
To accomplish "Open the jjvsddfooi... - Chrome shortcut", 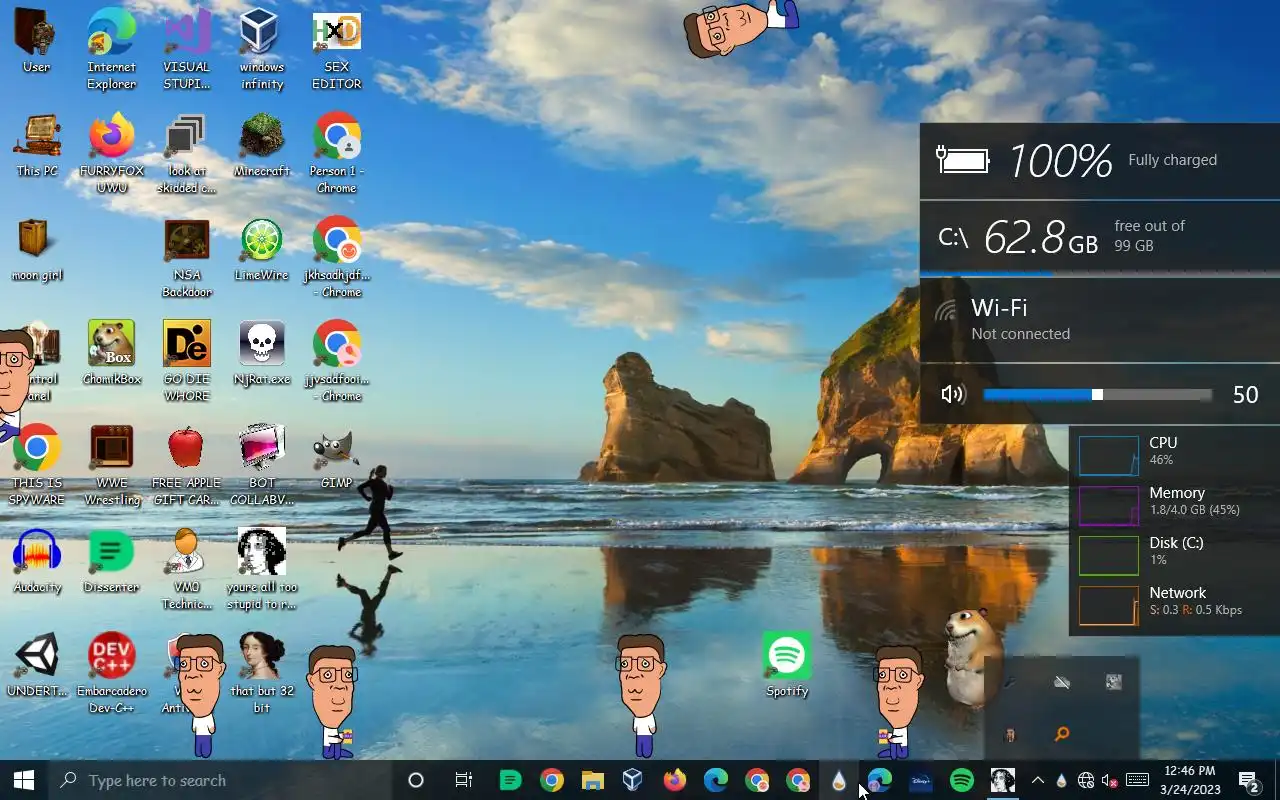I will click(x=337, y=361).
